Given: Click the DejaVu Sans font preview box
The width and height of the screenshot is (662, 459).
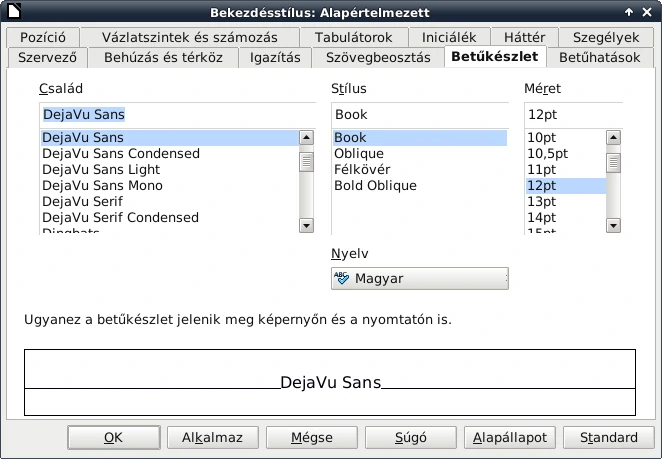Looking at the screenshot, I should (x=330, y=383).
